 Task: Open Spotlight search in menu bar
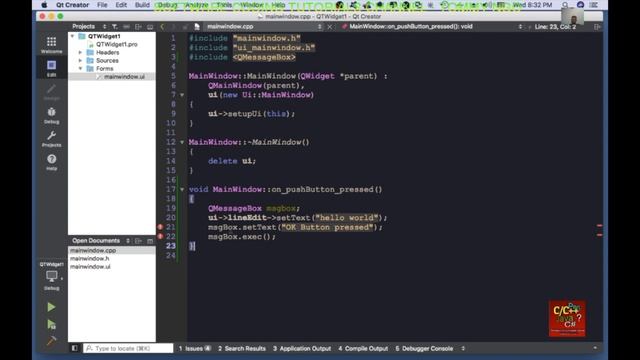pyautogui.click(x=565, y=5)
